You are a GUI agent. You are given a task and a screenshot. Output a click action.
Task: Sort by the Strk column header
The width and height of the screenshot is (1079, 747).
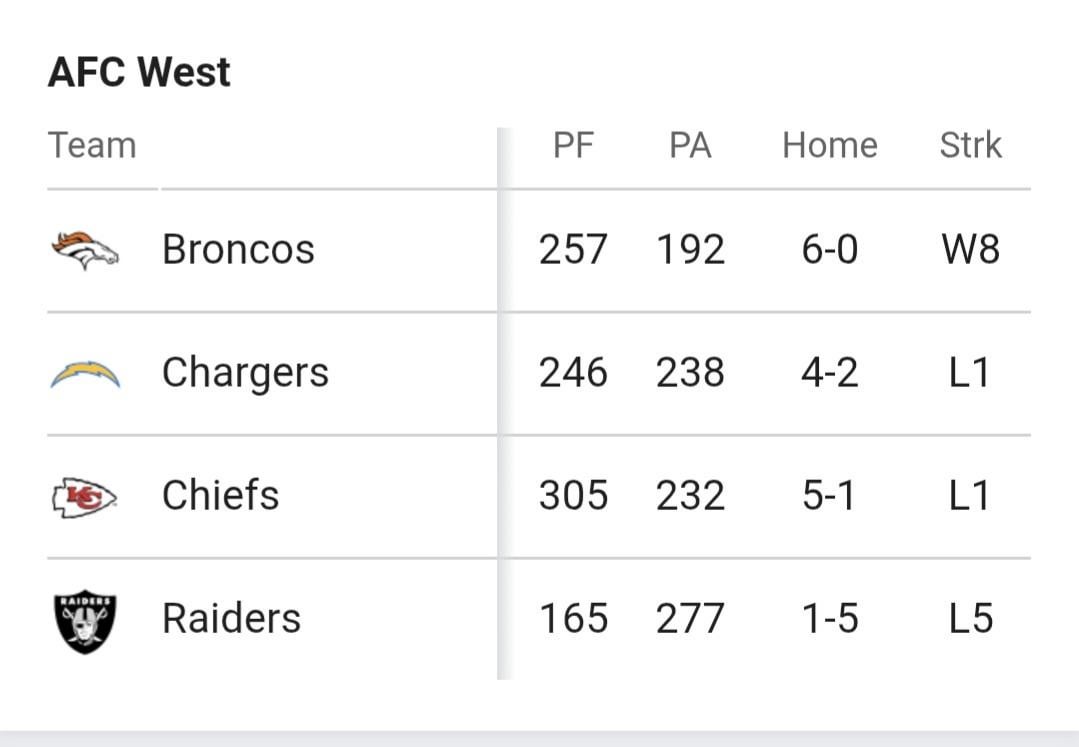[970, 145]
